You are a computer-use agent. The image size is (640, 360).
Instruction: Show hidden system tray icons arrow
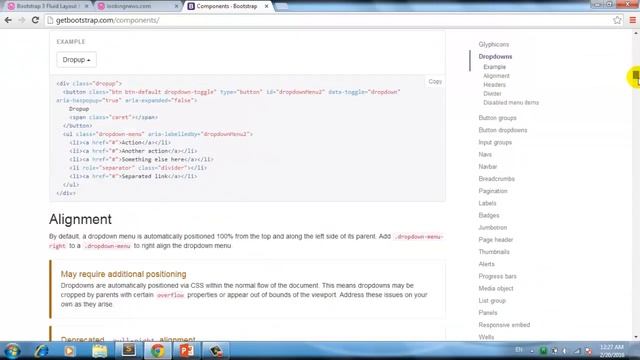coord(532,351)
